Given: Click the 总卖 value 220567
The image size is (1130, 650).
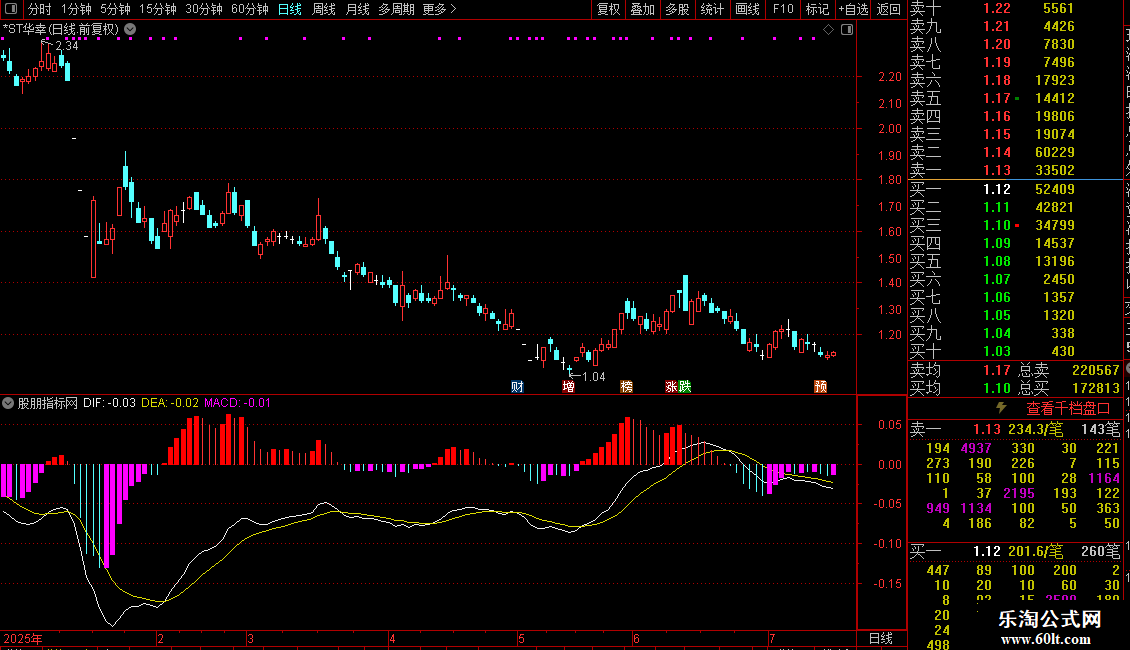Looking at the screenshot, I should (x=1095, y=370).
